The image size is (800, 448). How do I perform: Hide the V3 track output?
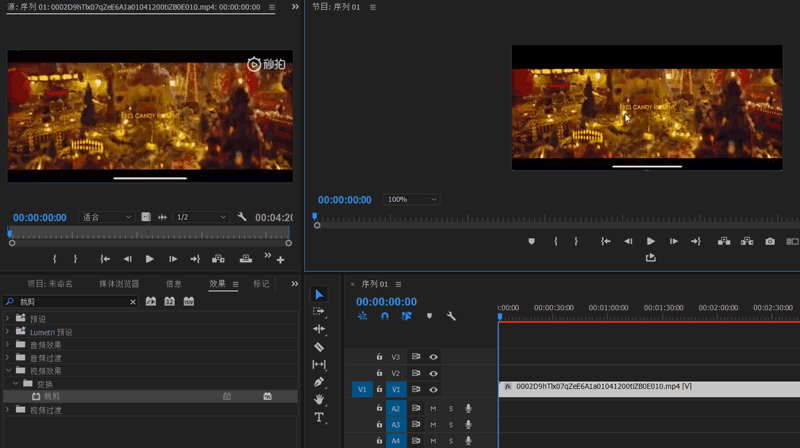(433, 357)
